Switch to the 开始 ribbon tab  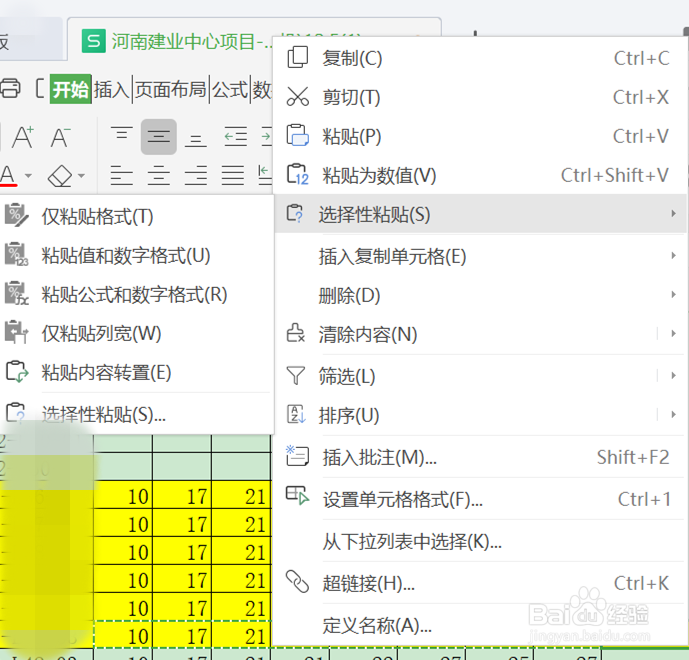coord(70,89)
